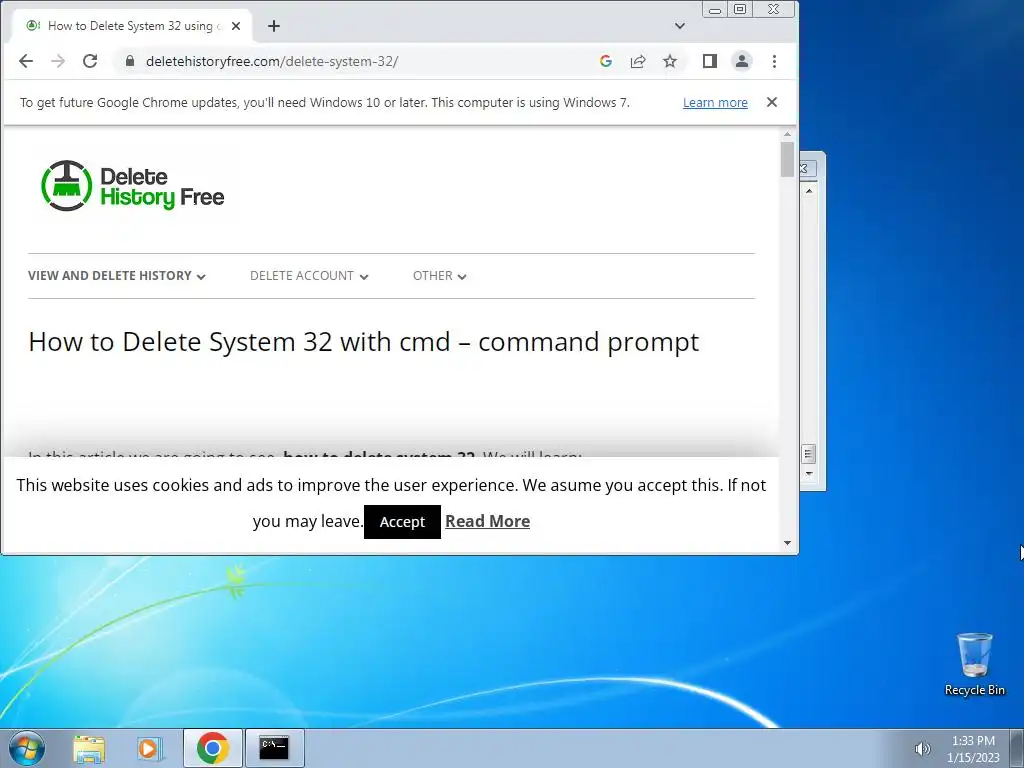The image size is (1024, 768).
Task: Reload the page with the refresh icon
Action: click(90, 61)
